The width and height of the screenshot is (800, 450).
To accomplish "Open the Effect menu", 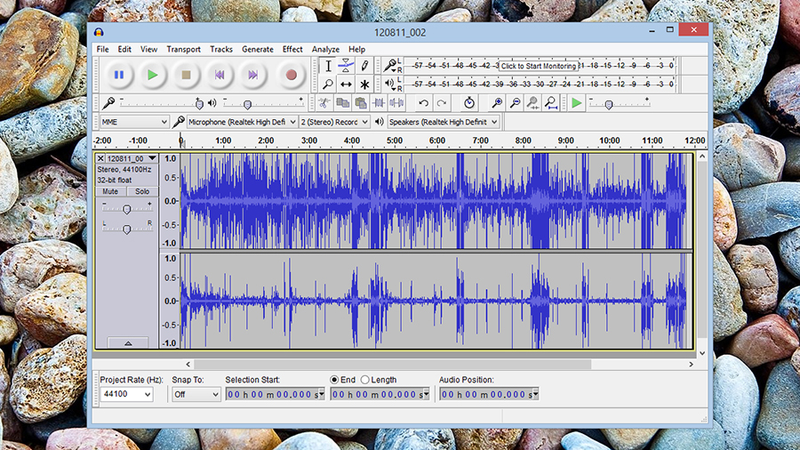I will [x=292, y=49].
